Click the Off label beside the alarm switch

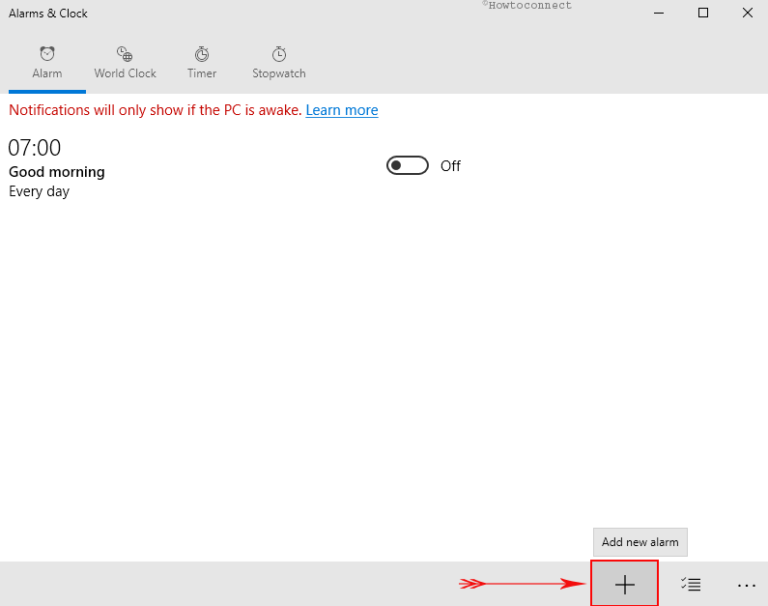pyautogui.click(x=450, y=166)
